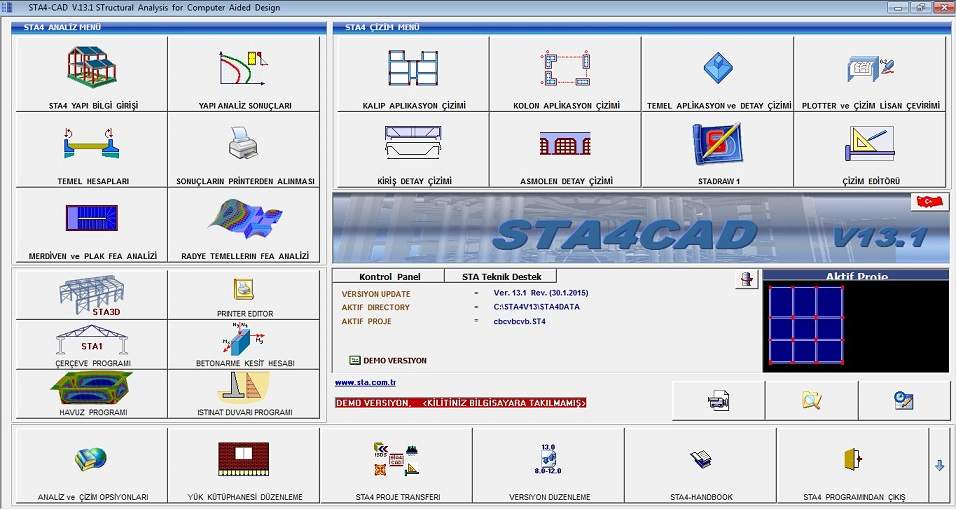956x509 pixels.
Task: Switch to the STA Teknik Destek tab
Action: tap(501, 276)
